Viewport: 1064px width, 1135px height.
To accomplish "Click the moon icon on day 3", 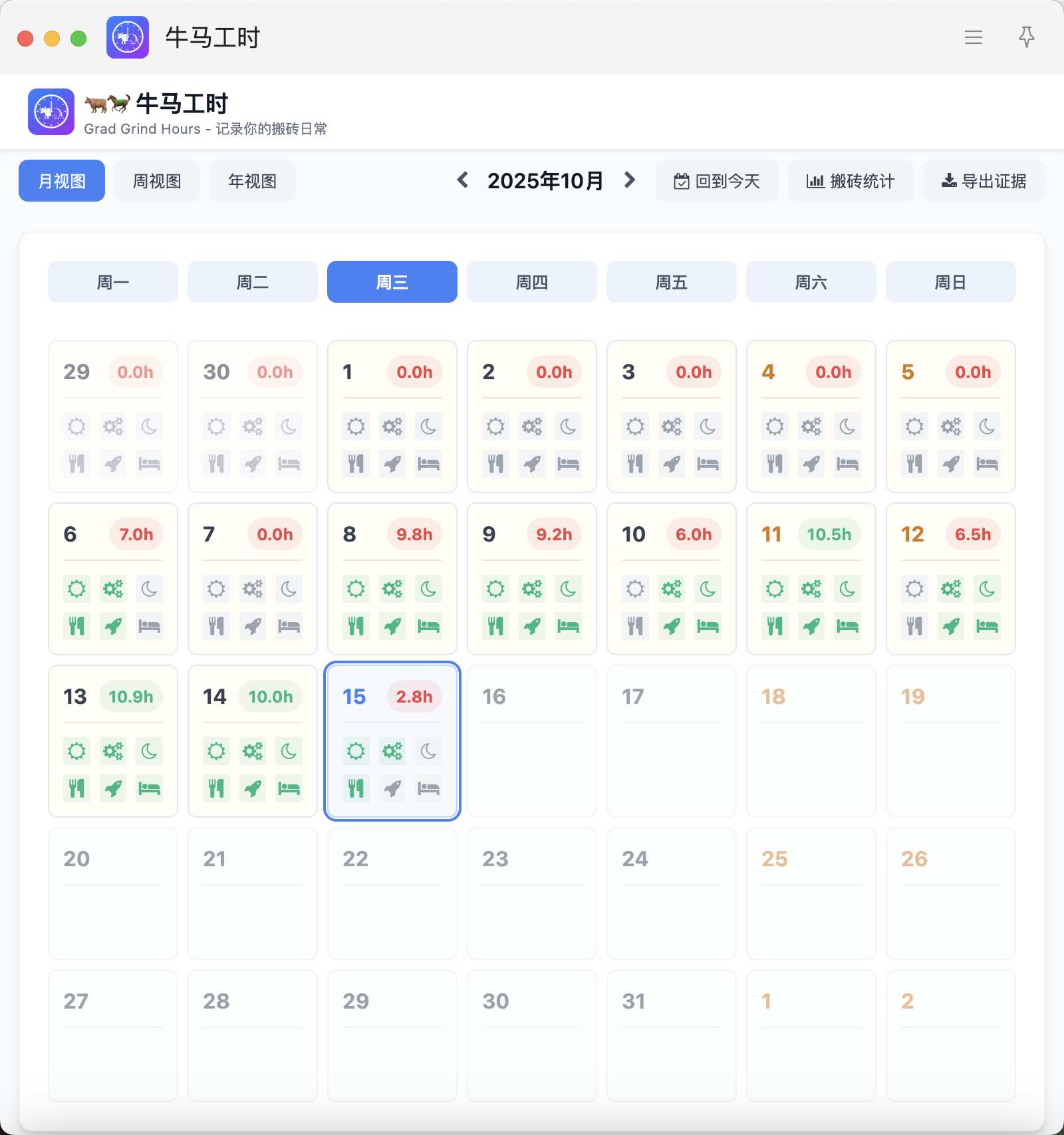I will [708, 426].
